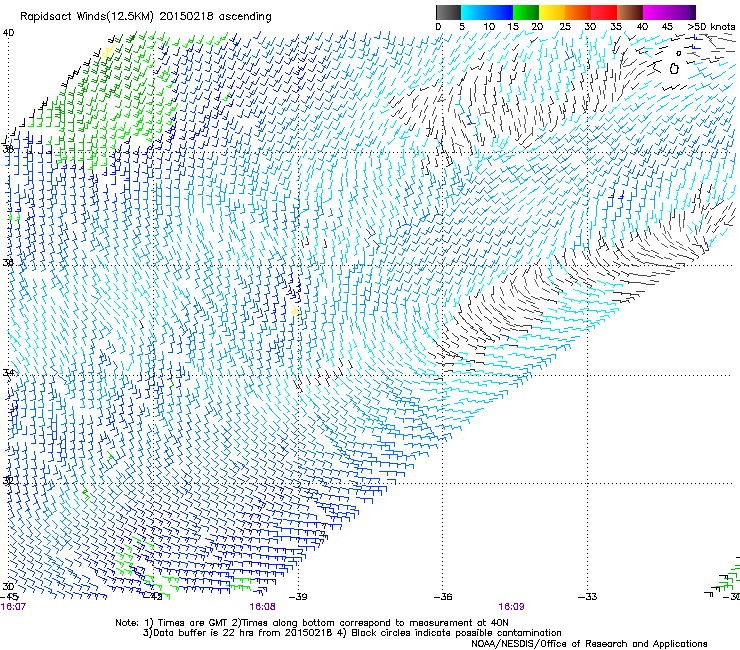Click the longitude label -33 on bottom axis
Image resolution: width=740 pixels, height=650 pixels.
click(588, 597)
